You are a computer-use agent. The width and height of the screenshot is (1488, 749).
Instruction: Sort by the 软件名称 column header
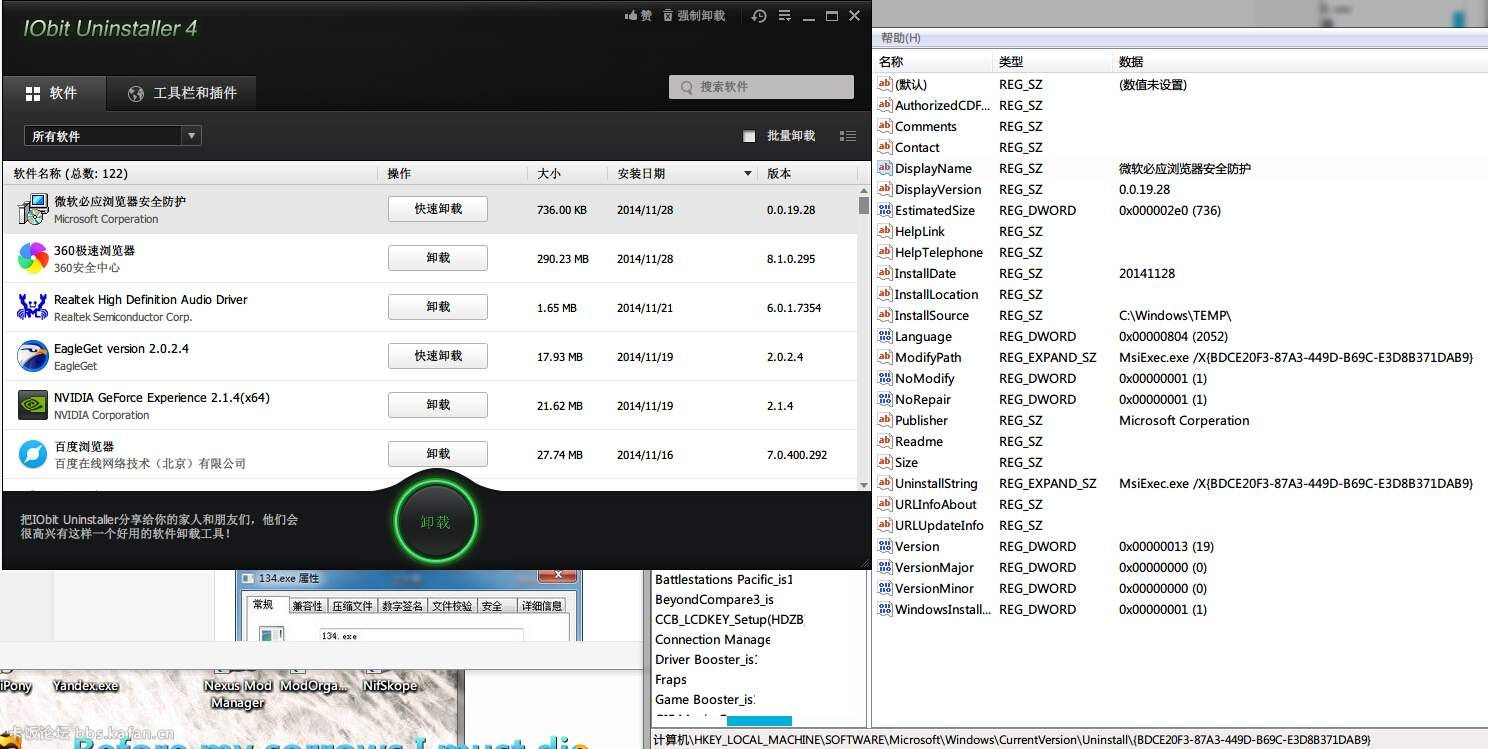coord(190,174)
